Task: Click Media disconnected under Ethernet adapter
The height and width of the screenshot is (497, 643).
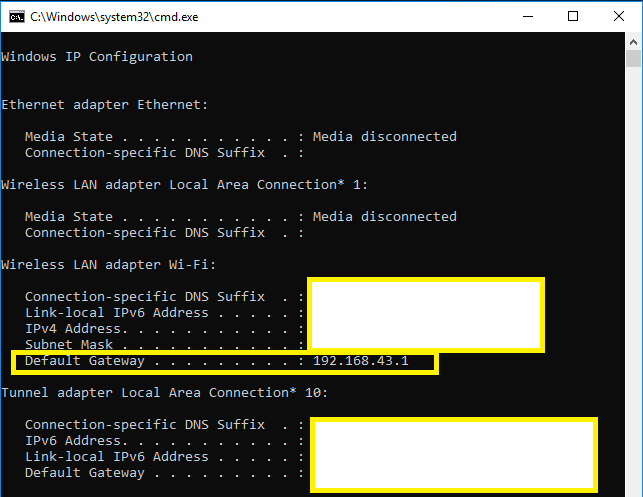Action: tap(384, 136)
